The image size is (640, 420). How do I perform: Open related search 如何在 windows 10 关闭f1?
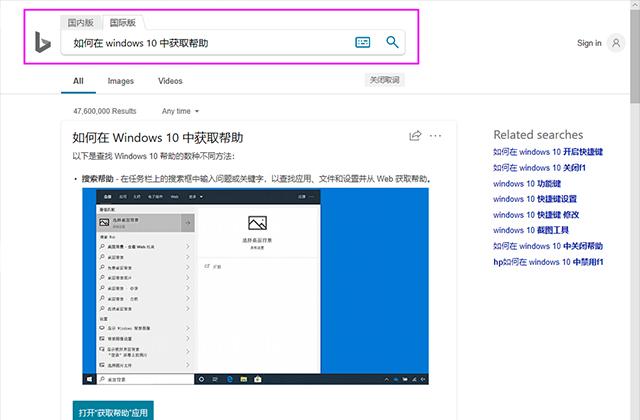pos(539,168)
